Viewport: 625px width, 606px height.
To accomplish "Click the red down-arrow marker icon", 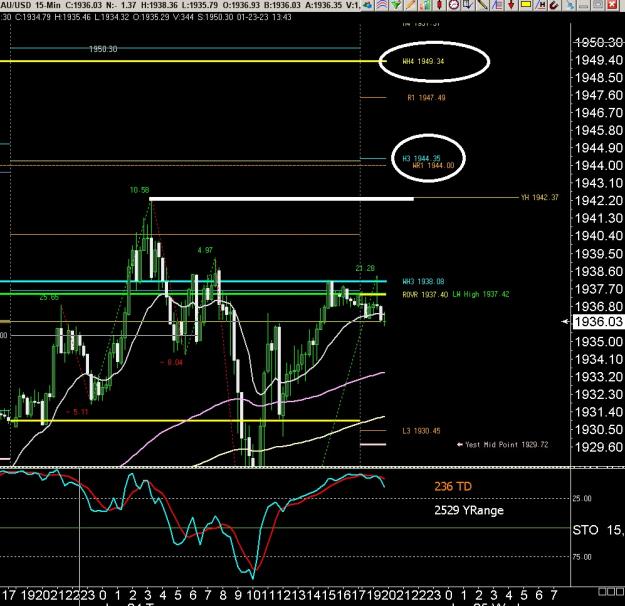I will pyautogui.click(x=511, y=5).
